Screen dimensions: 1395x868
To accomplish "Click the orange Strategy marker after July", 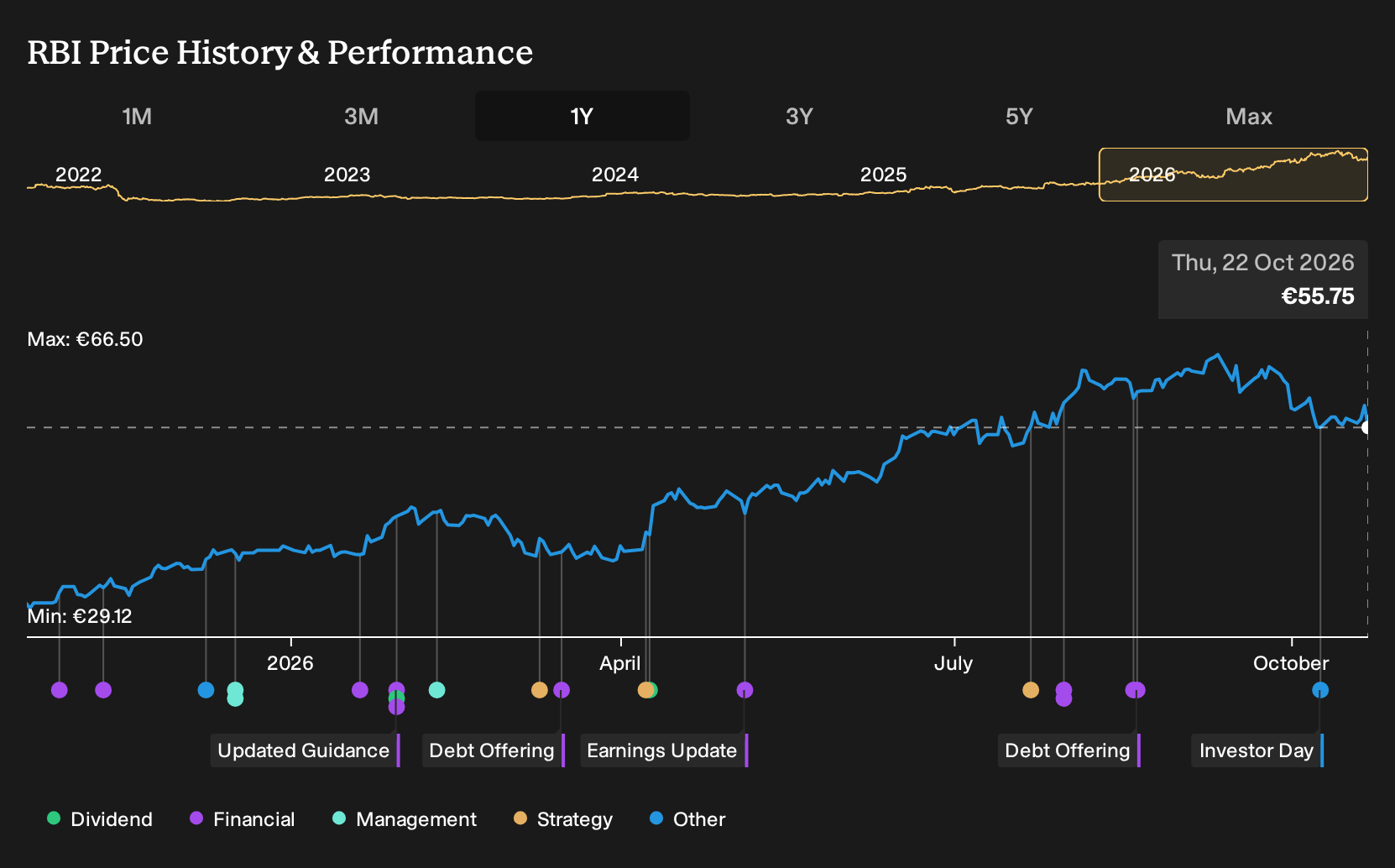I will 1031,690.
